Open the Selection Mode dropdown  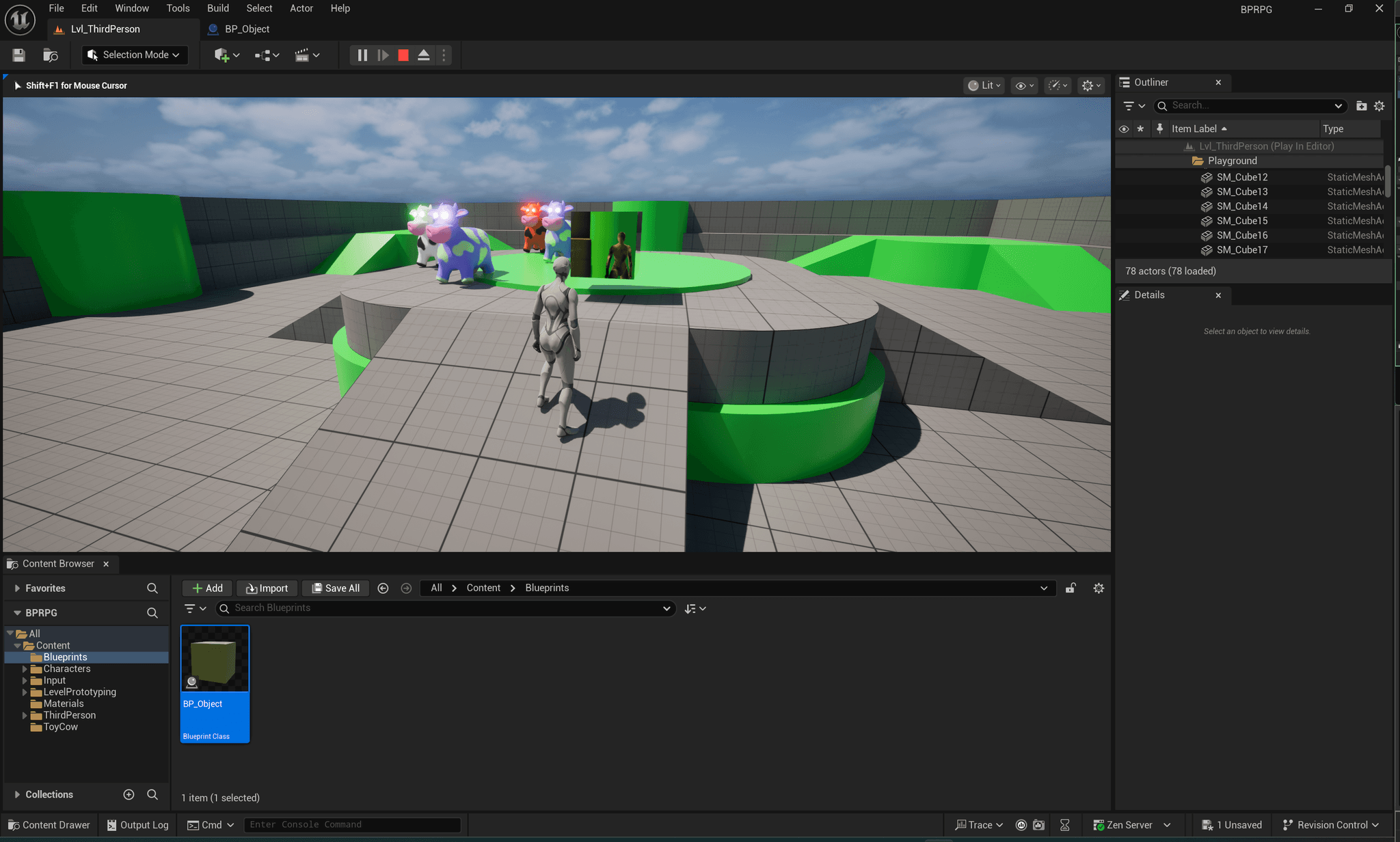click(135, 55)
